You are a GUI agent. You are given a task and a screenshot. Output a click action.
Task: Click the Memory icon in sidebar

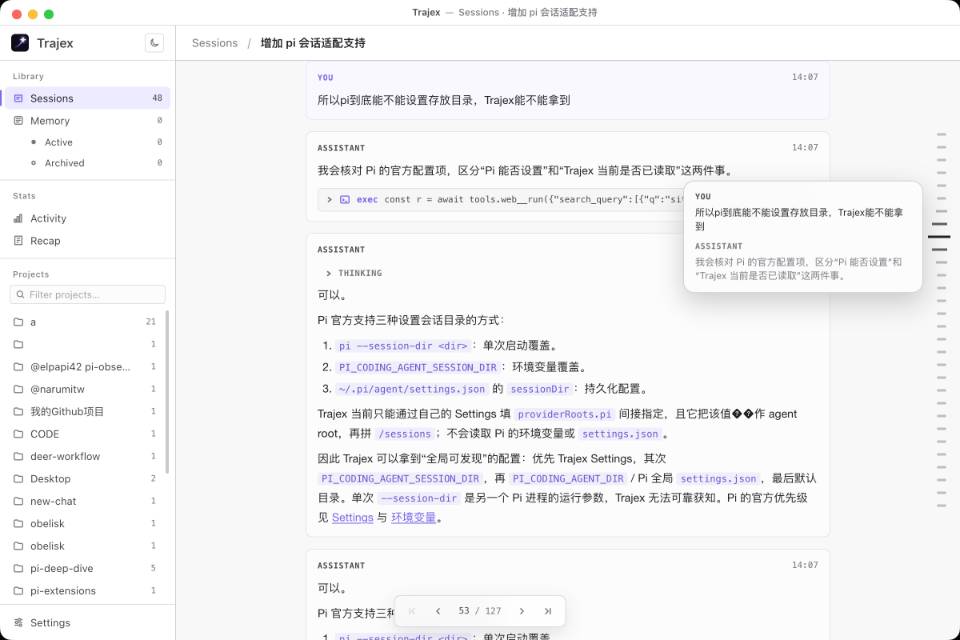click(x=18, y=121)
